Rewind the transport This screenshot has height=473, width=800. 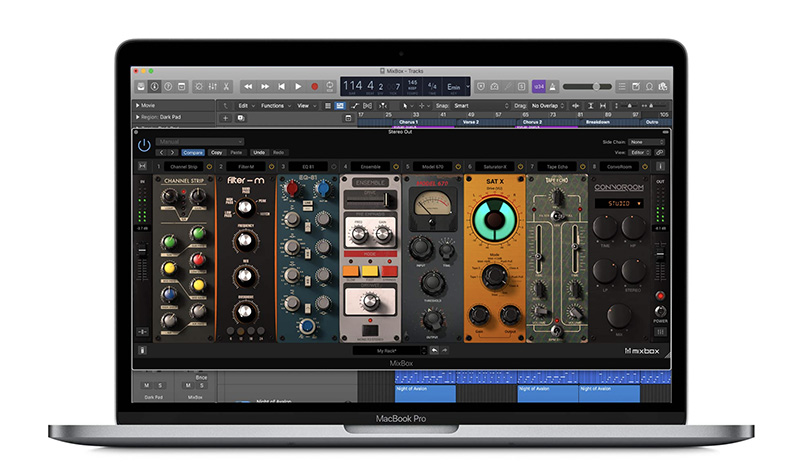pos(248,87)
